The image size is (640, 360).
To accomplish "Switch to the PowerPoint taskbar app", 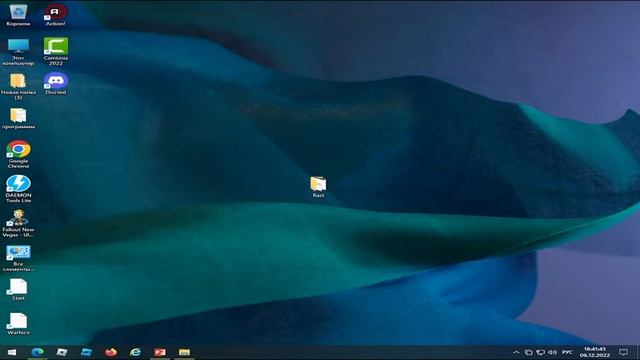I will point(160,352).
